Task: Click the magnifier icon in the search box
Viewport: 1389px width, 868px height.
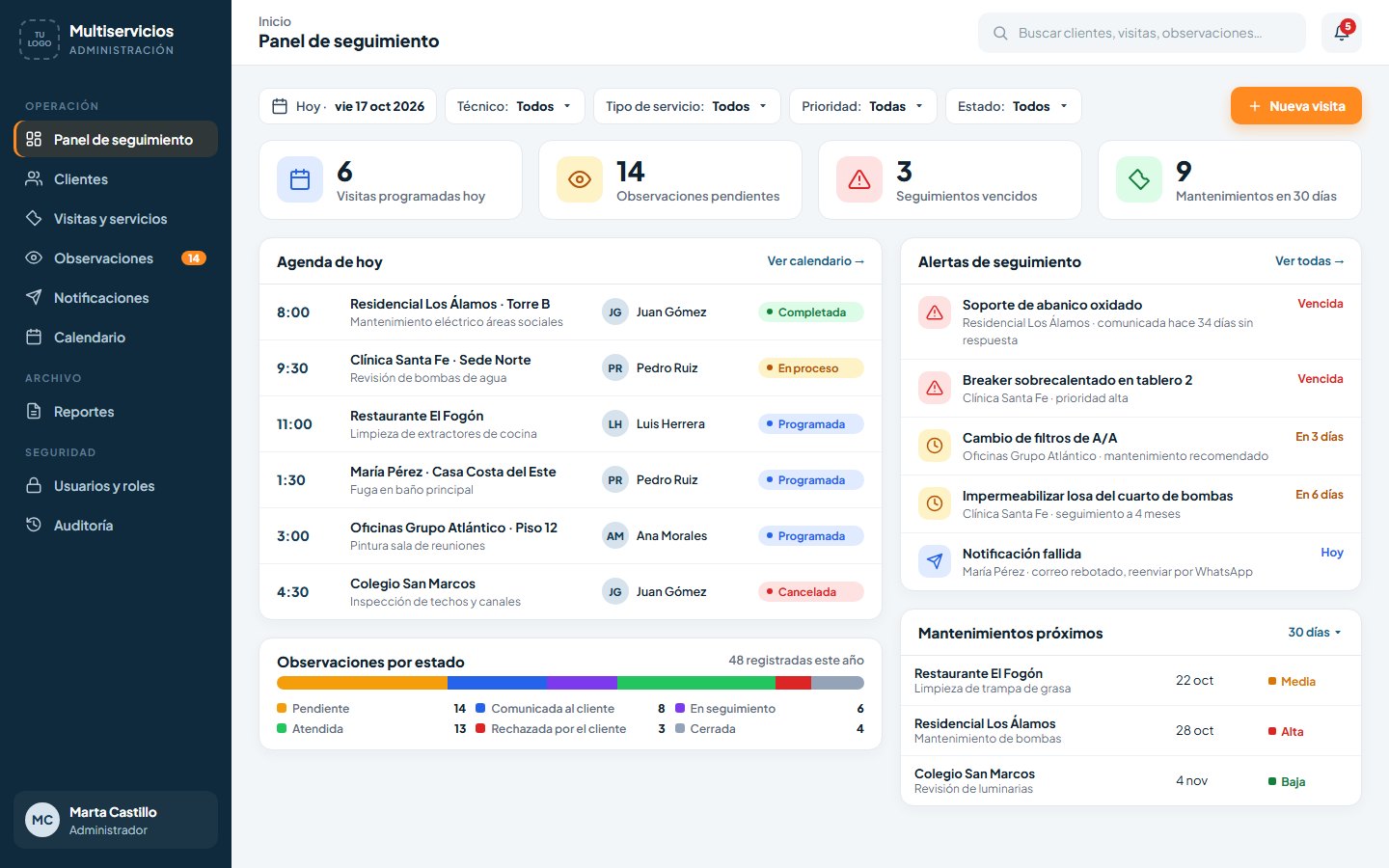Action: click(x=1000, y=33)
